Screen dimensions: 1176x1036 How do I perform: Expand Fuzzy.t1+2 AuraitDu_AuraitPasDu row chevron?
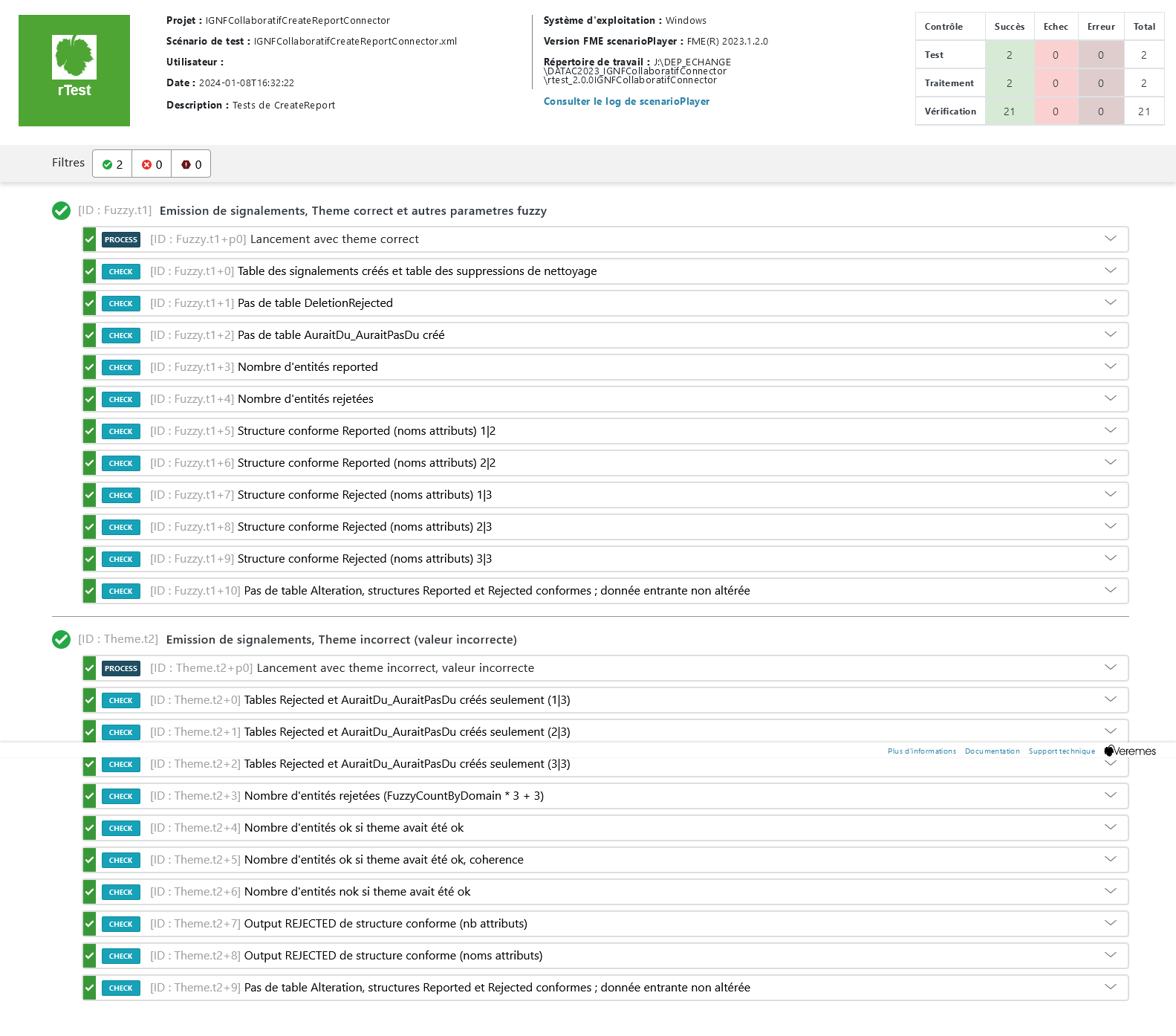tap(1111, 334)
